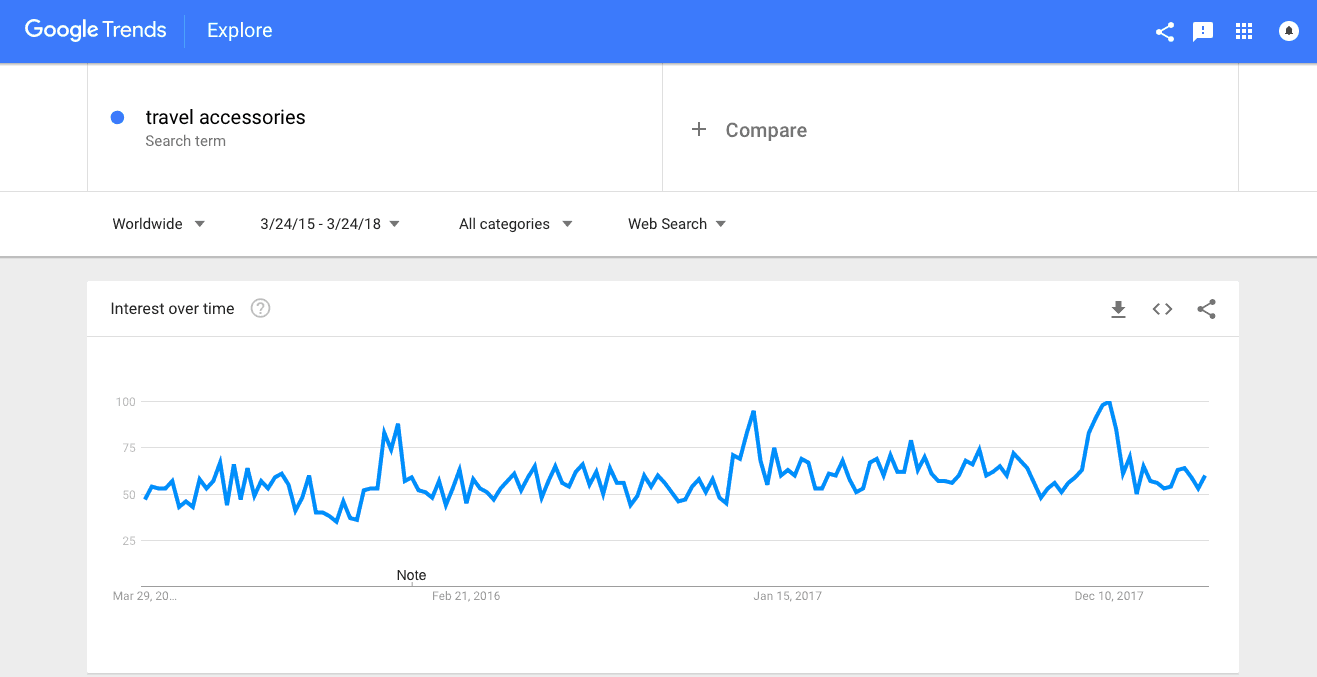Share the Interest over time chart

[x=1206, y=309]
